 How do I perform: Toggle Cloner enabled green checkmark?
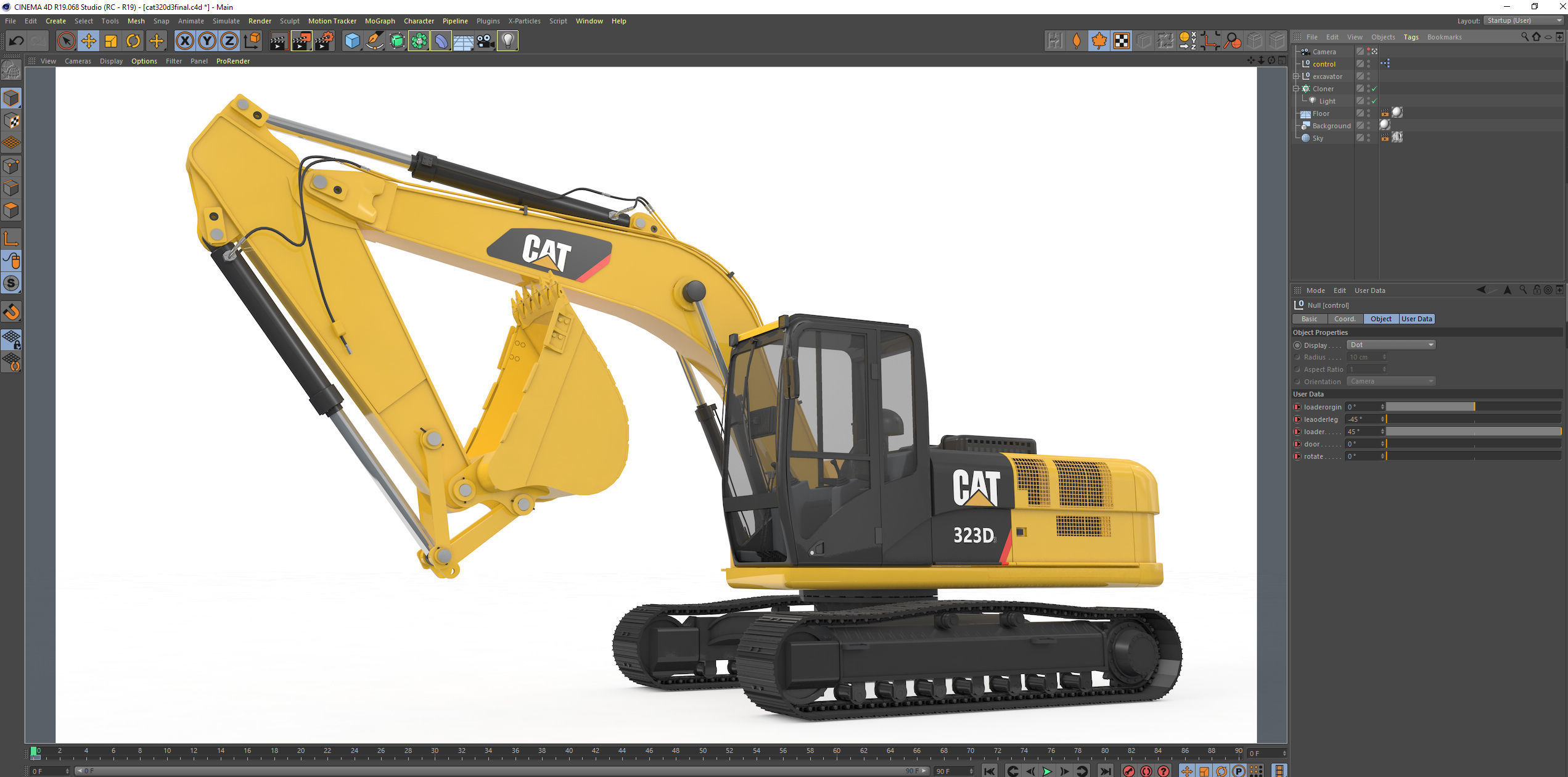pos(1374,89)
